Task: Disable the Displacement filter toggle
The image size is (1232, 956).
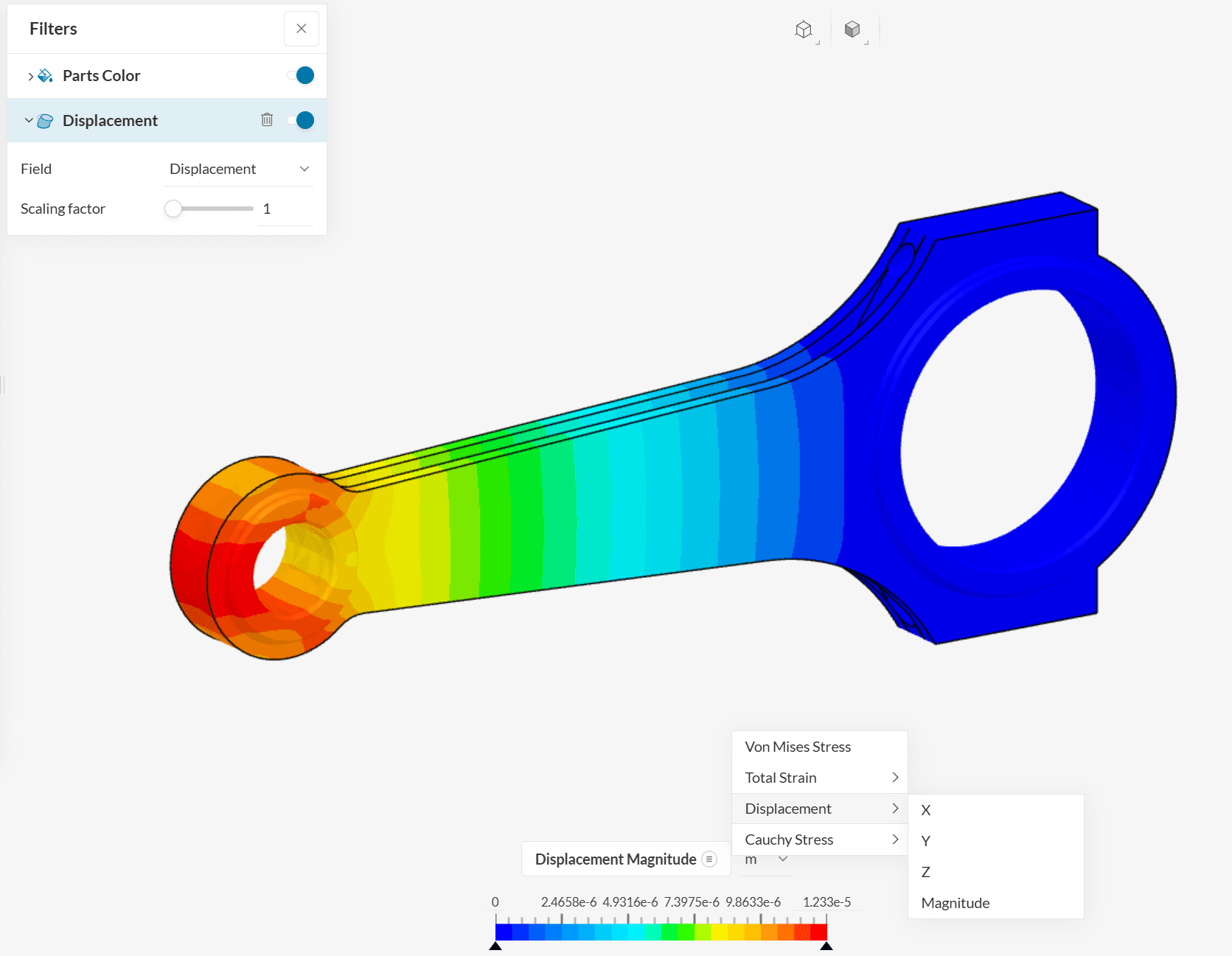Action: pos(302,120)
